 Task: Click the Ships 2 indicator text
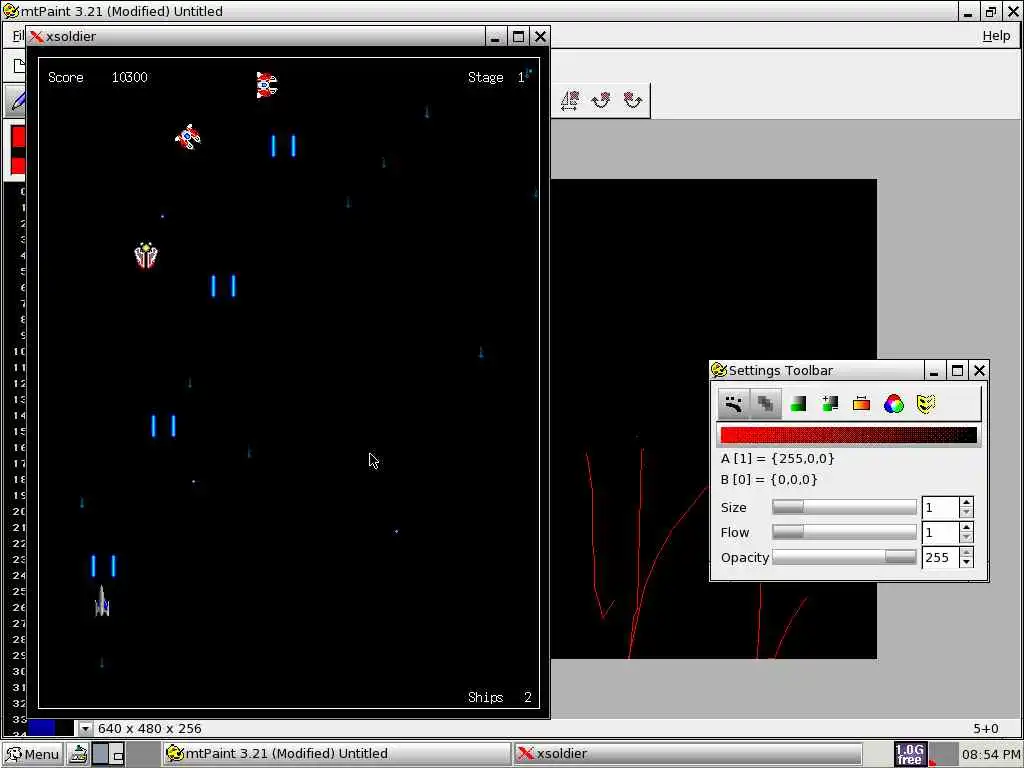[x=500, y=697]
